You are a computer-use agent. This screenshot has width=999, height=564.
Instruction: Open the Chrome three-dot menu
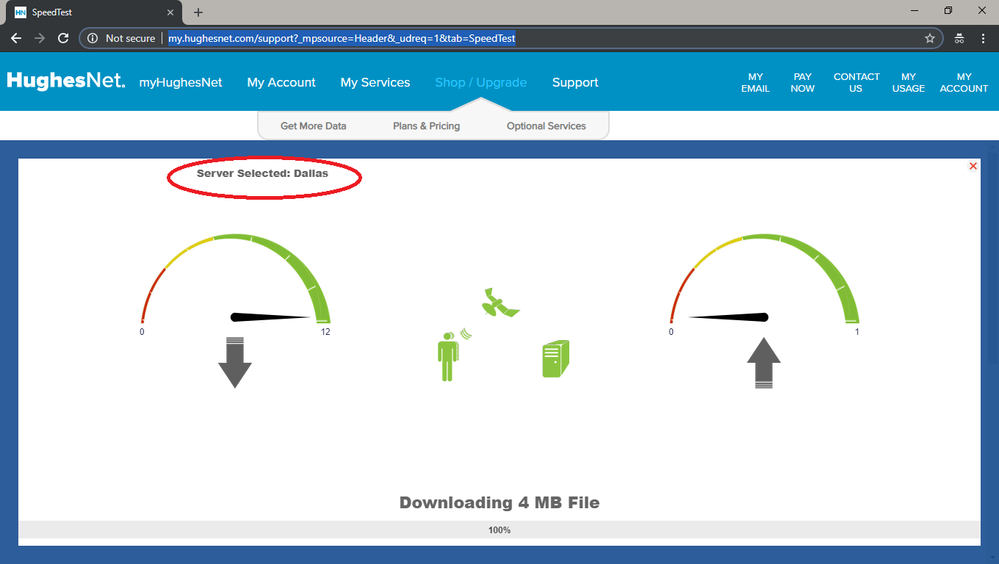click(x=984, y=38)
